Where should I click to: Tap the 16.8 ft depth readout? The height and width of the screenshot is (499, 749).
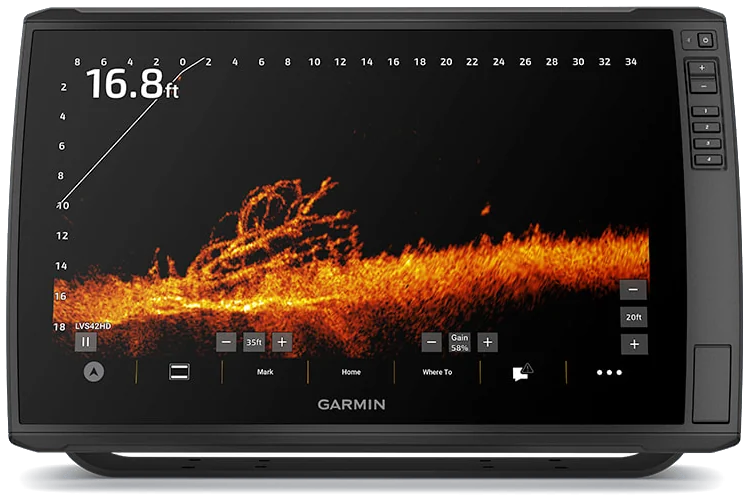[132, 84]
